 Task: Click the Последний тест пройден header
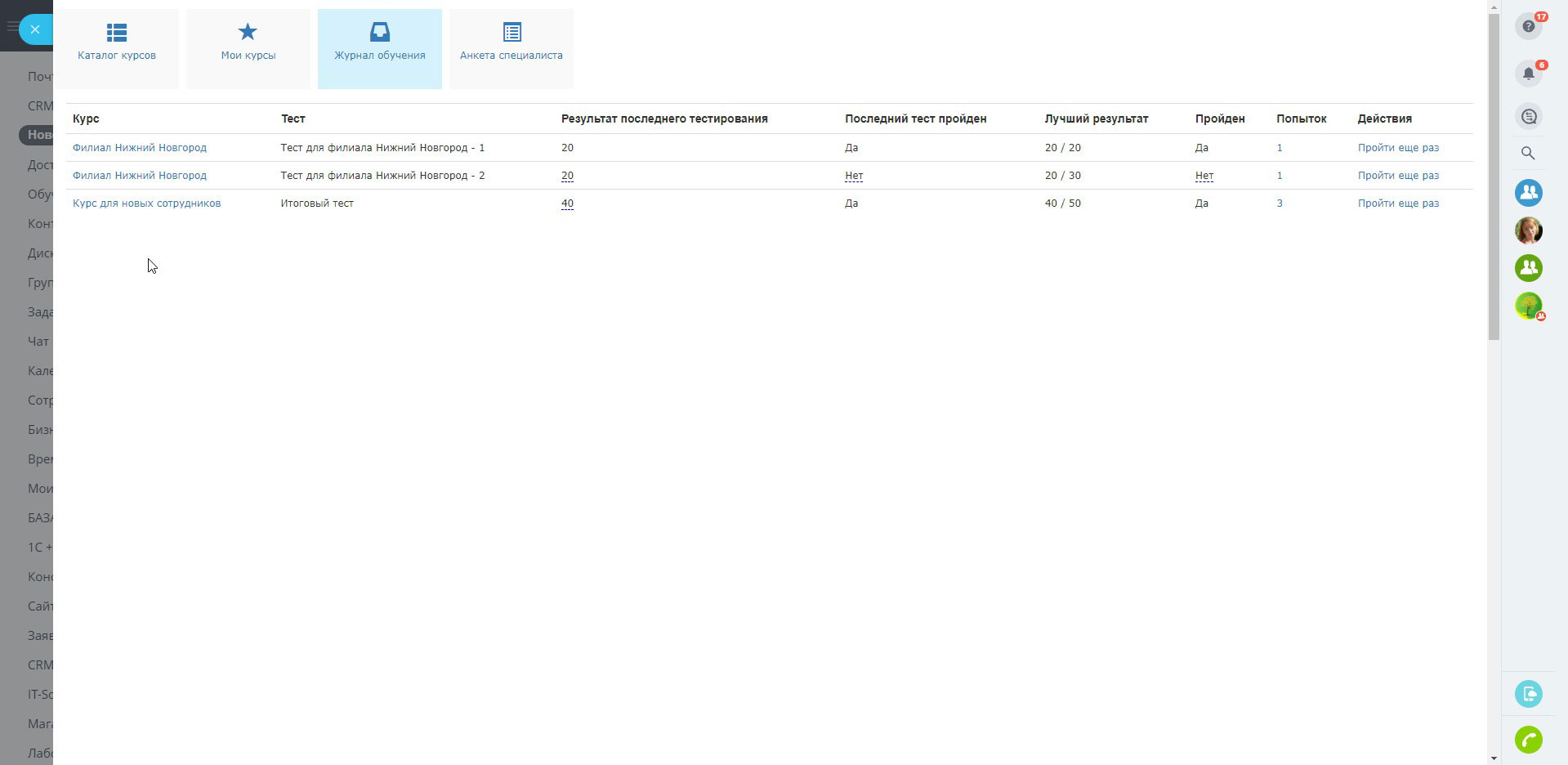tap(916, 119)
